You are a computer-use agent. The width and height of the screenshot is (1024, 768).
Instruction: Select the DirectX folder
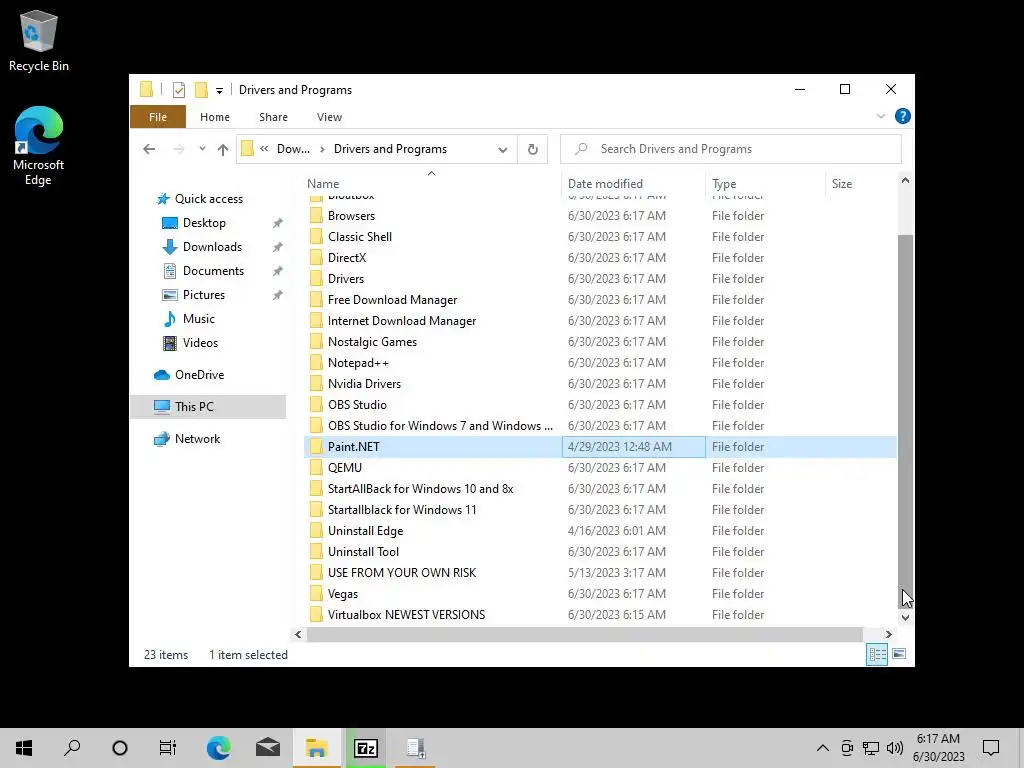[347, 257]
